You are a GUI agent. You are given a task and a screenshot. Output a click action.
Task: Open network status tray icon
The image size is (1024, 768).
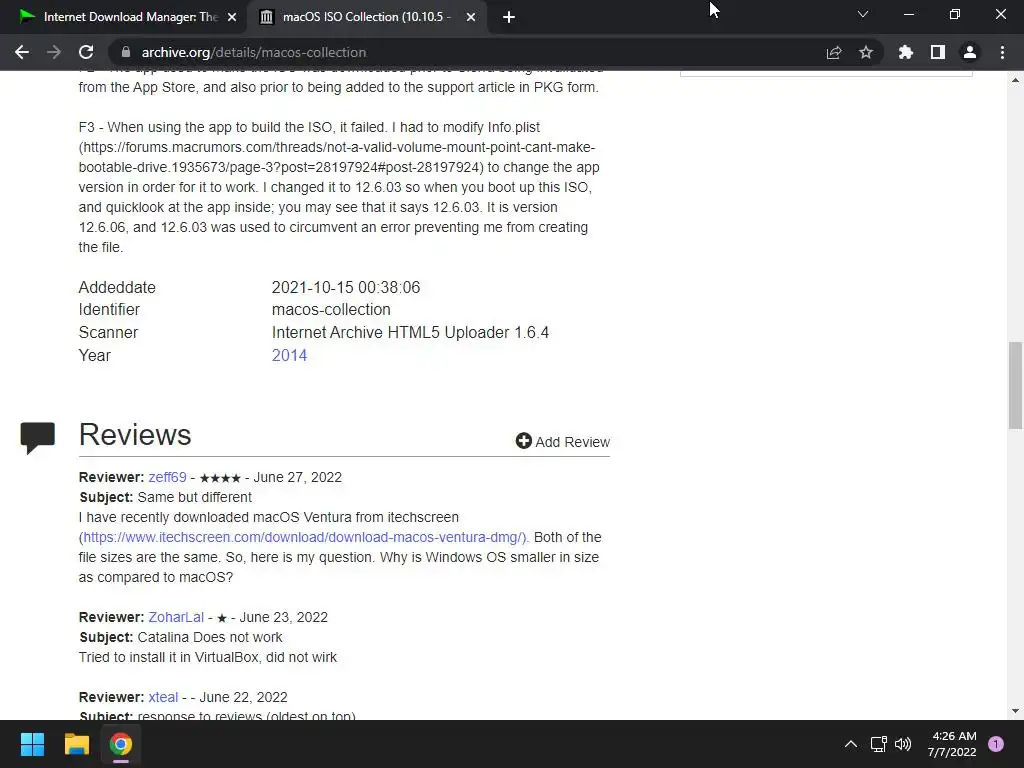pyautogui.click(x=878, y=744)
